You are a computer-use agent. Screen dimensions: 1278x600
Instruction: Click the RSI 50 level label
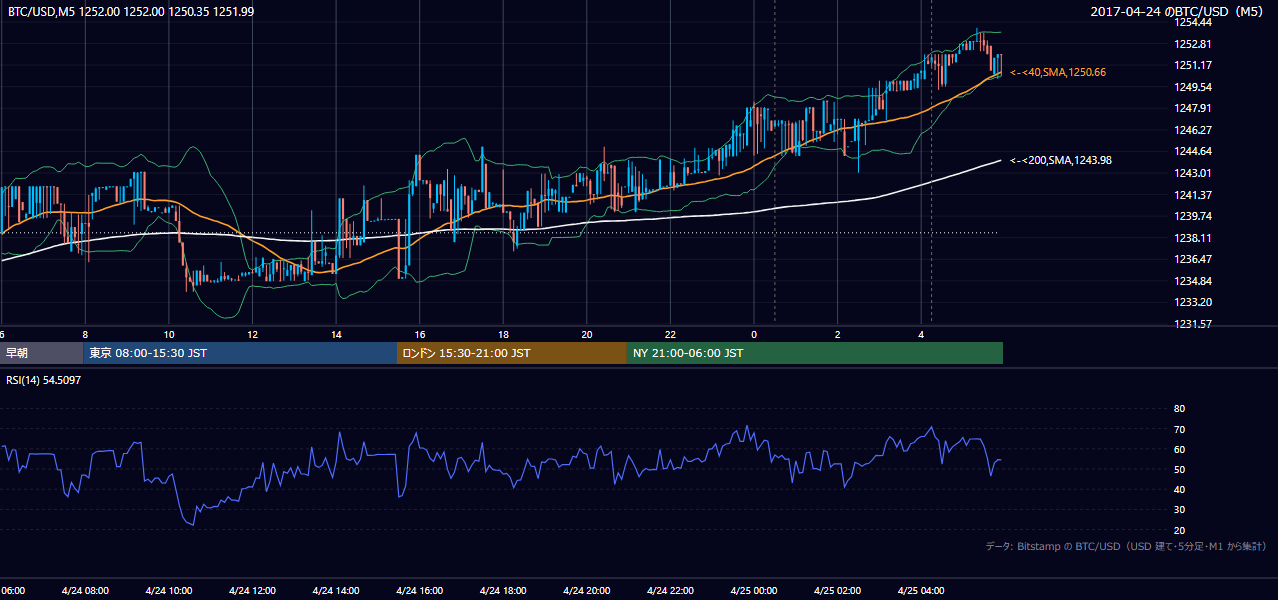point(1179,469)
